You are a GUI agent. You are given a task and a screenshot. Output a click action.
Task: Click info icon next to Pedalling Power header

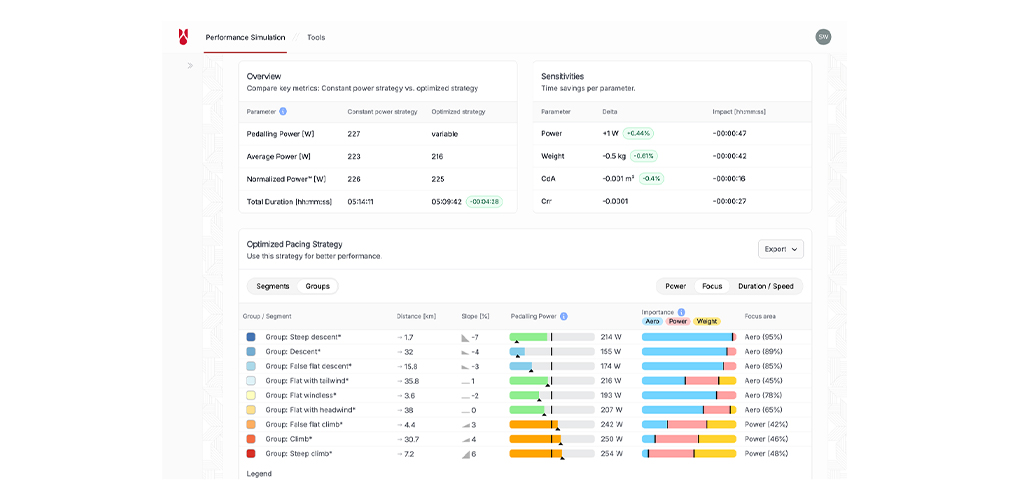564,316
